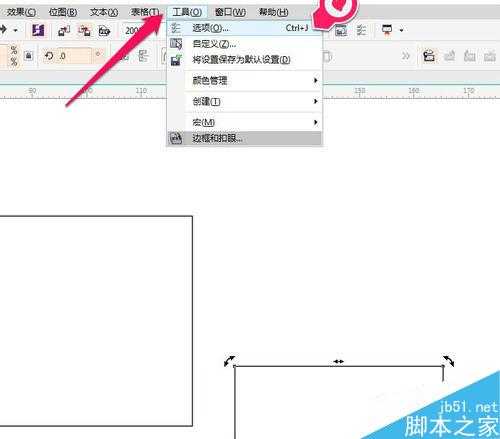Click the options icon in the standard toolbar
The width and height of the screenshot is (500, 439).
point(361,30)
